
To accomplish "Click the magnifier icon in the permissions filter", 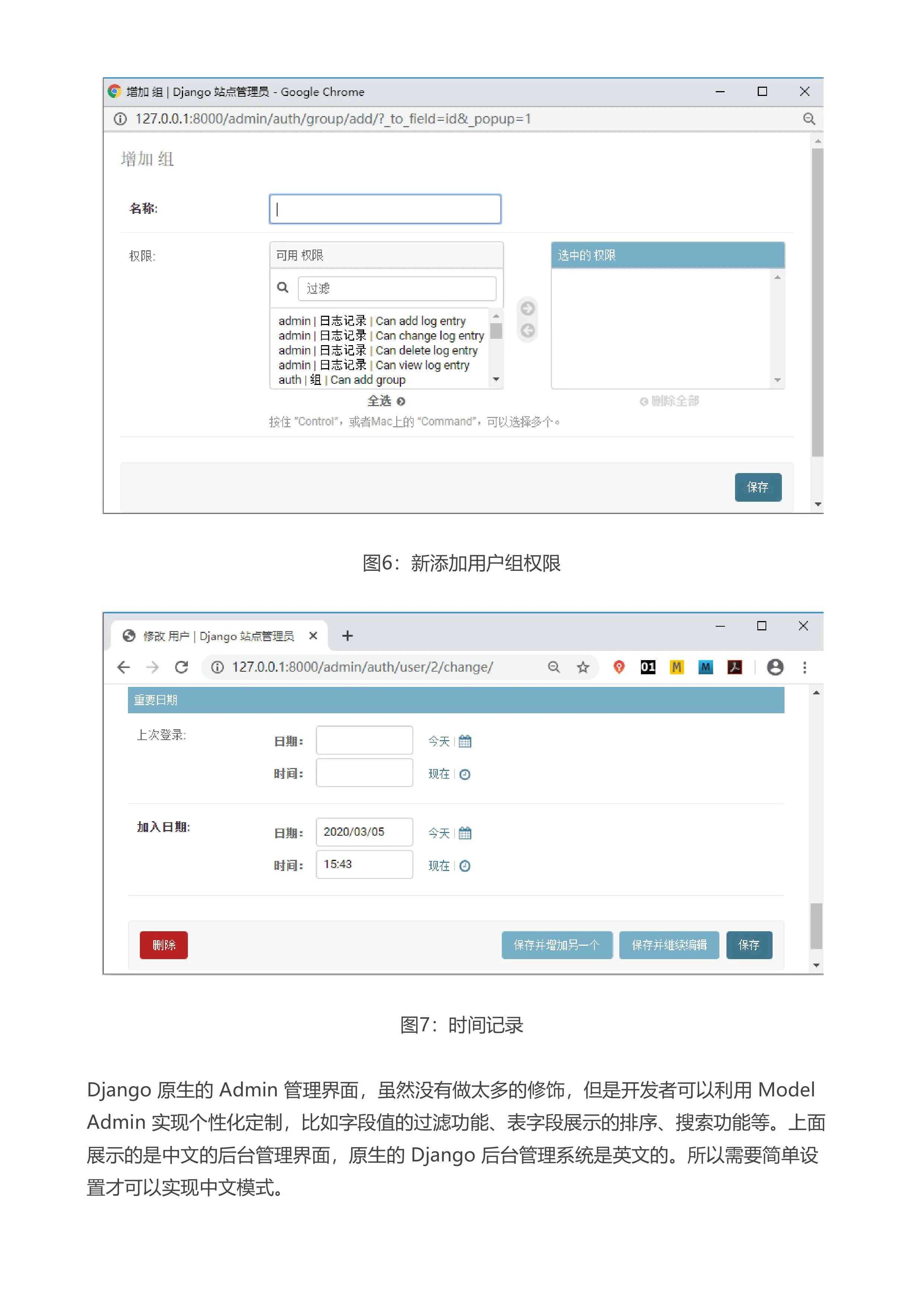I will pos(283,288).
